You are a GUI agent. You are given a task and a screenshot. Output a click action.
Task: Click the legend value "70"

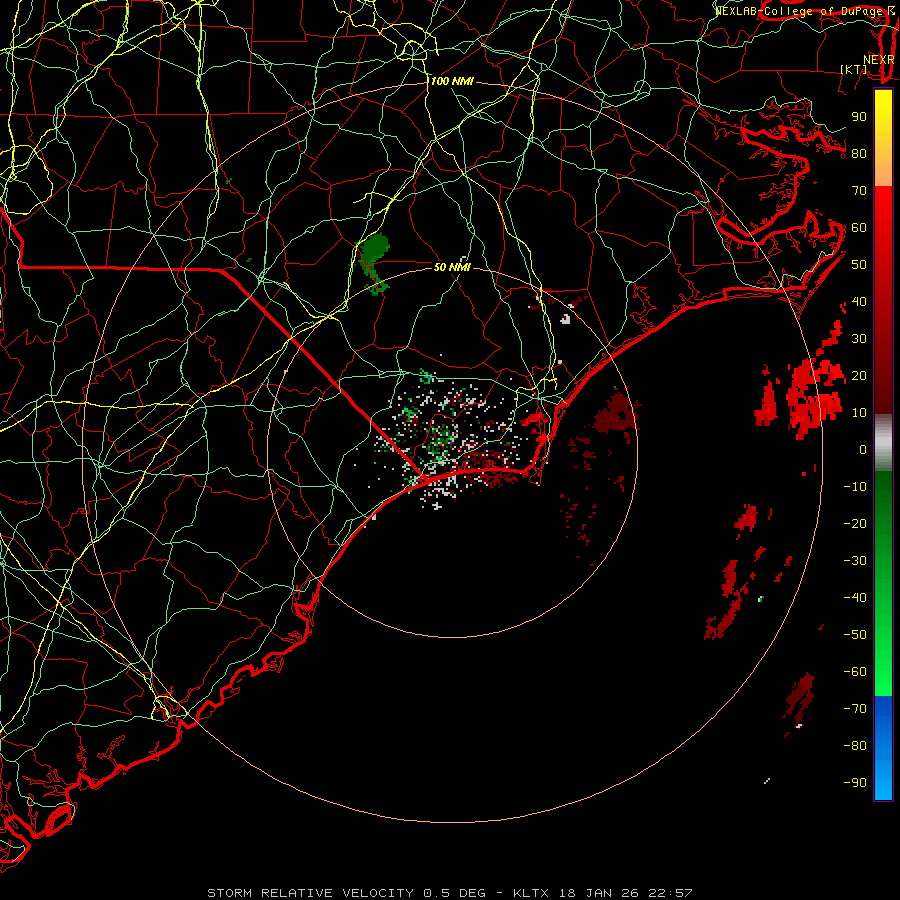859,191
